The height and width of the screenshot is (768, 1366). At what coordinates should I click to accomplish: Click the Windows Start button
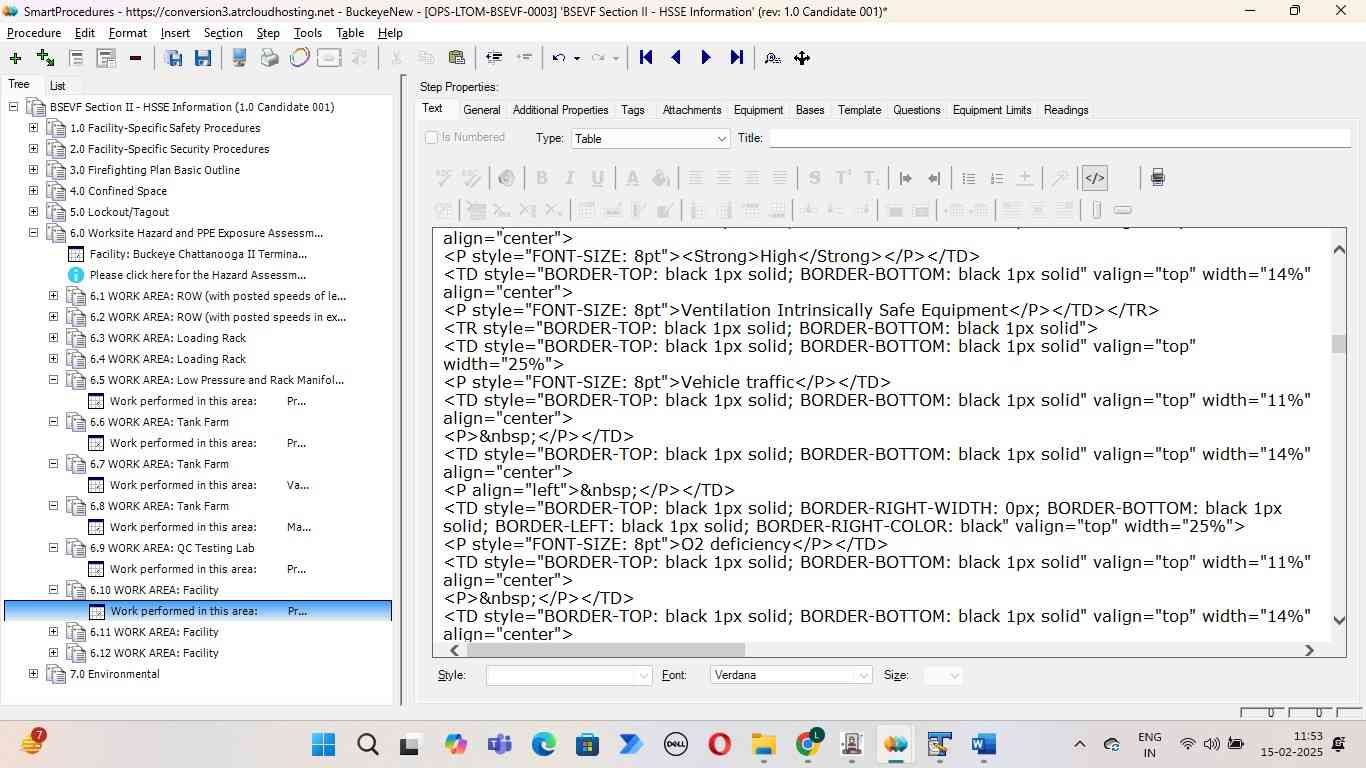(x=323, y=745)
